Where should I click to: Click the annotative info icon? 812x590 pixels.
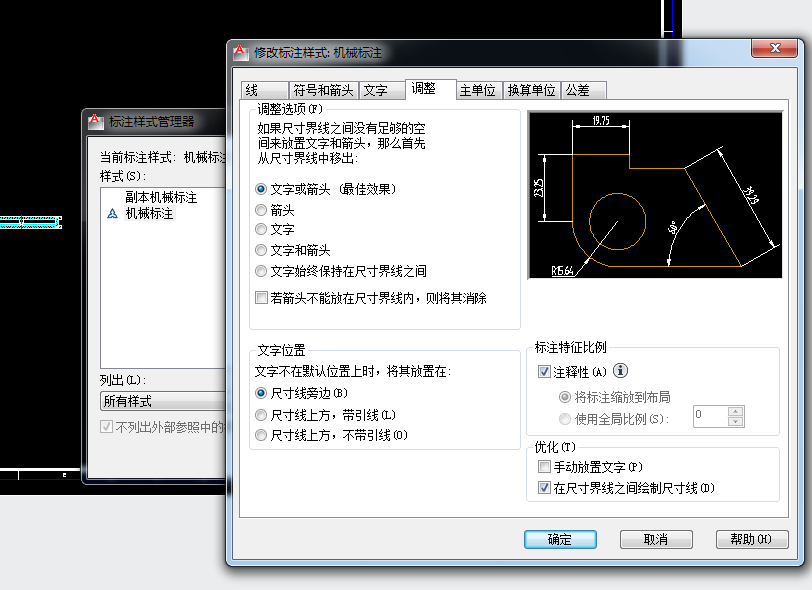(x=620, y=372)
